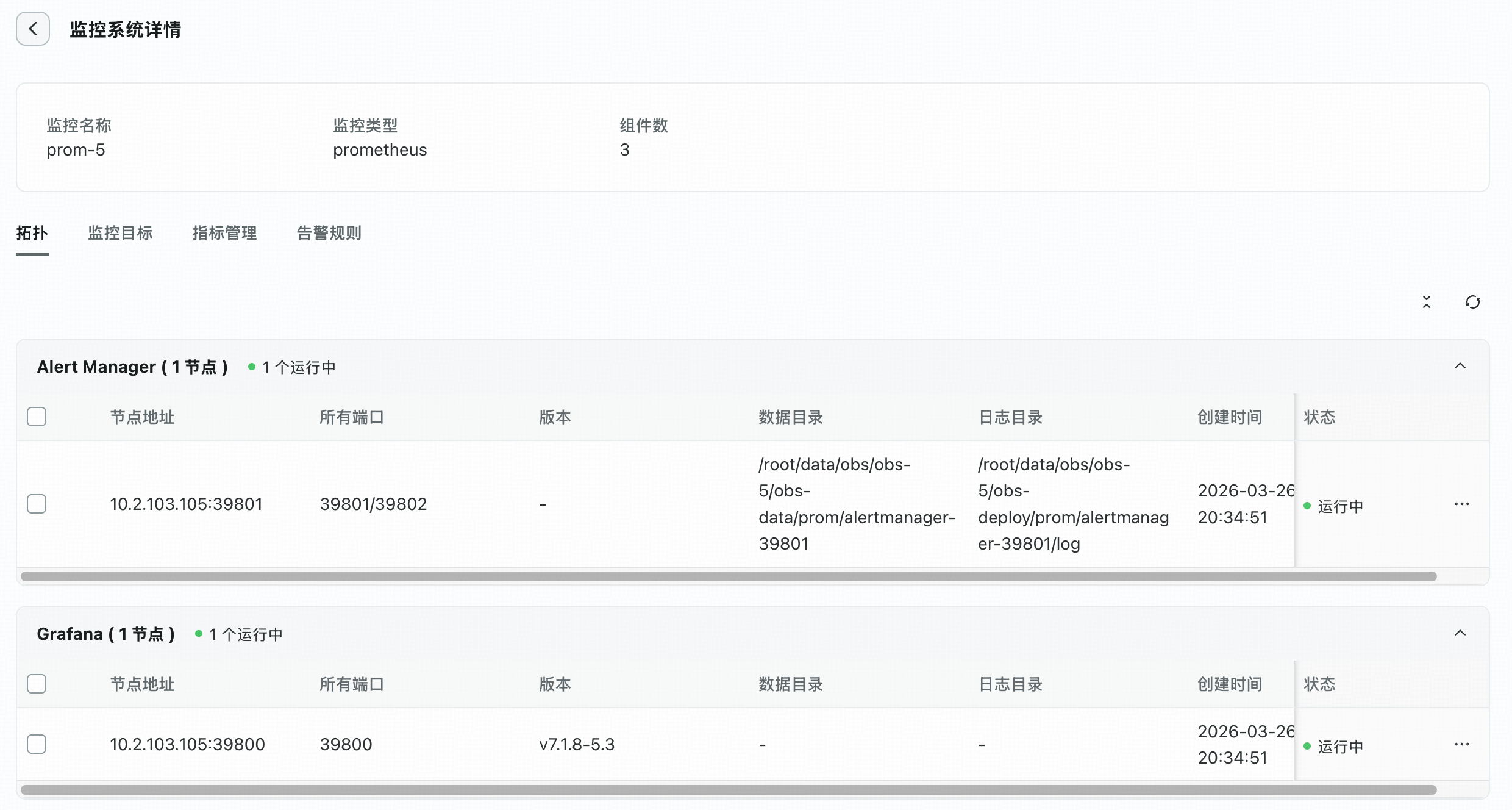
Task: Click Alert Manager 节点地址 column header
Action: [142, 417]
